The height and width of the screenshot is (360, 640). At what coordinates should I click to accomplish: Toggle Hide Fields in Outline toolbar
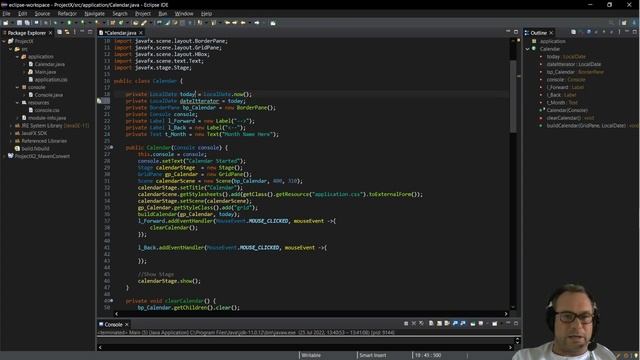click(589, 32)
